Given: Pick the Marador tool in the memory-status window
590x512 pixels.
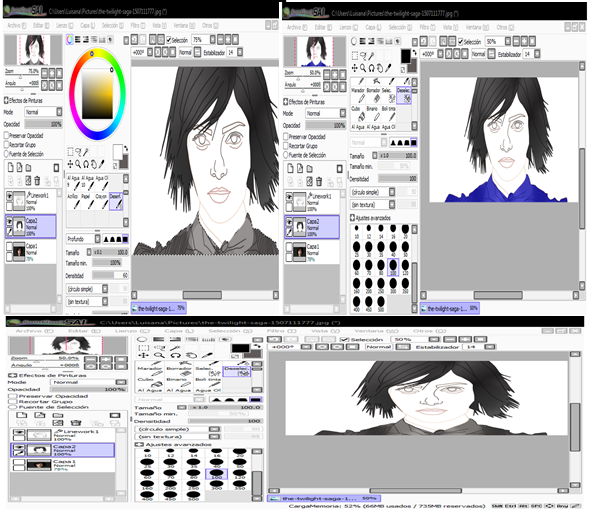Looking at the screenshot, I should pyautogui.click(x=149, y=371).
